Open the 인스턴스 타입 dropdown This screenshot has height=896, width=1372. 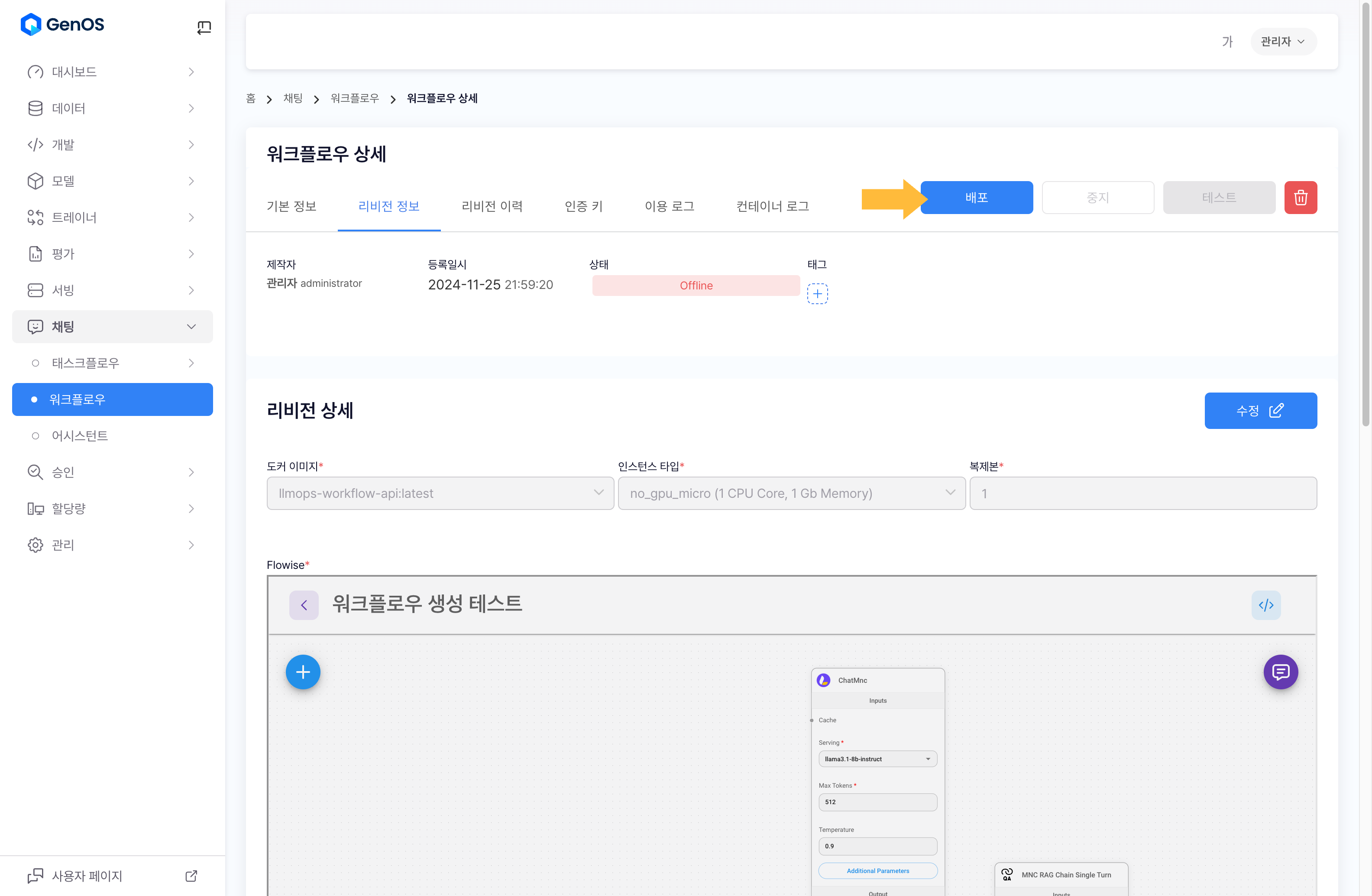(x=791, y=493)
